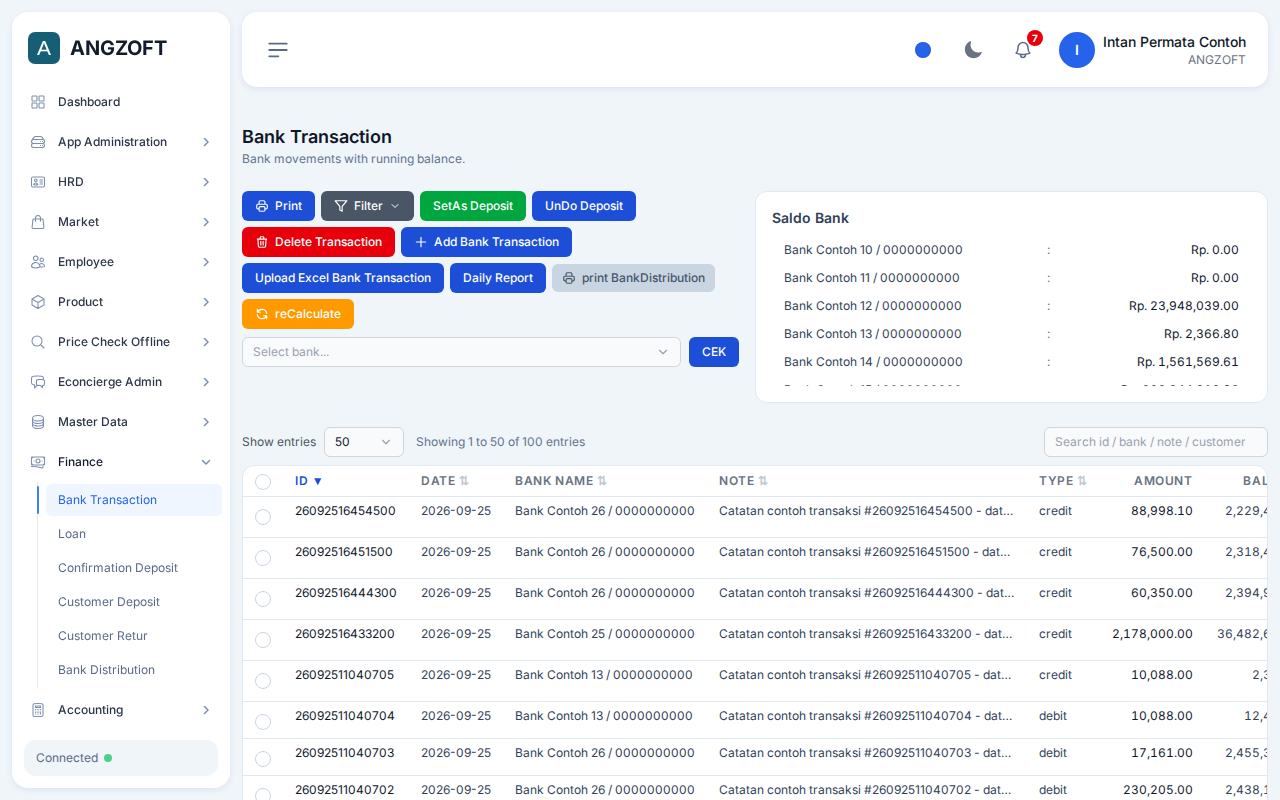Image resolution: width=1280 pixels, height=800 pixels.
Task: Click the blue theme color dot
Action: [923, 50]
